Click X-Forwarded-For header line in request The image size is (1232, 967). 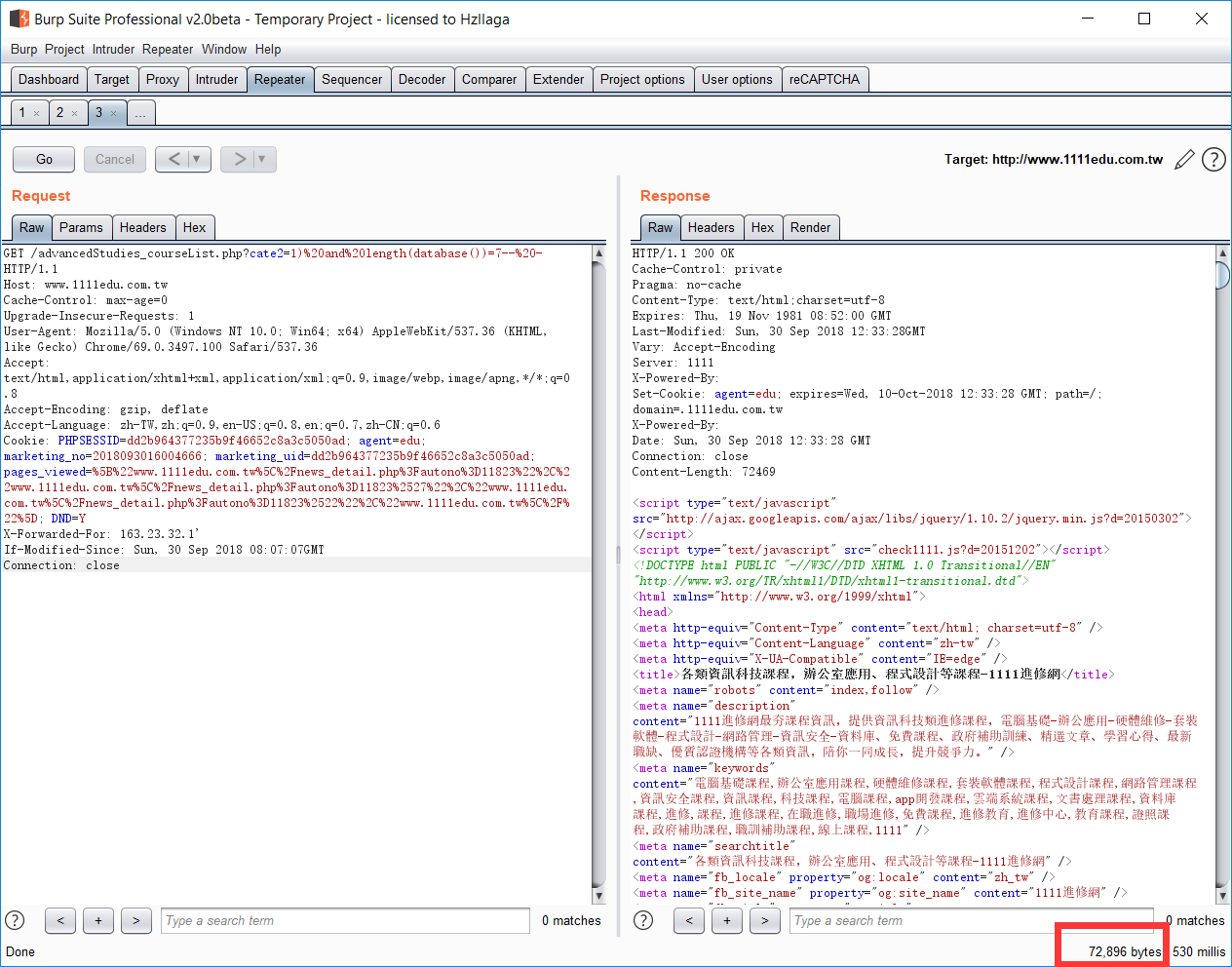pos(101,534)
